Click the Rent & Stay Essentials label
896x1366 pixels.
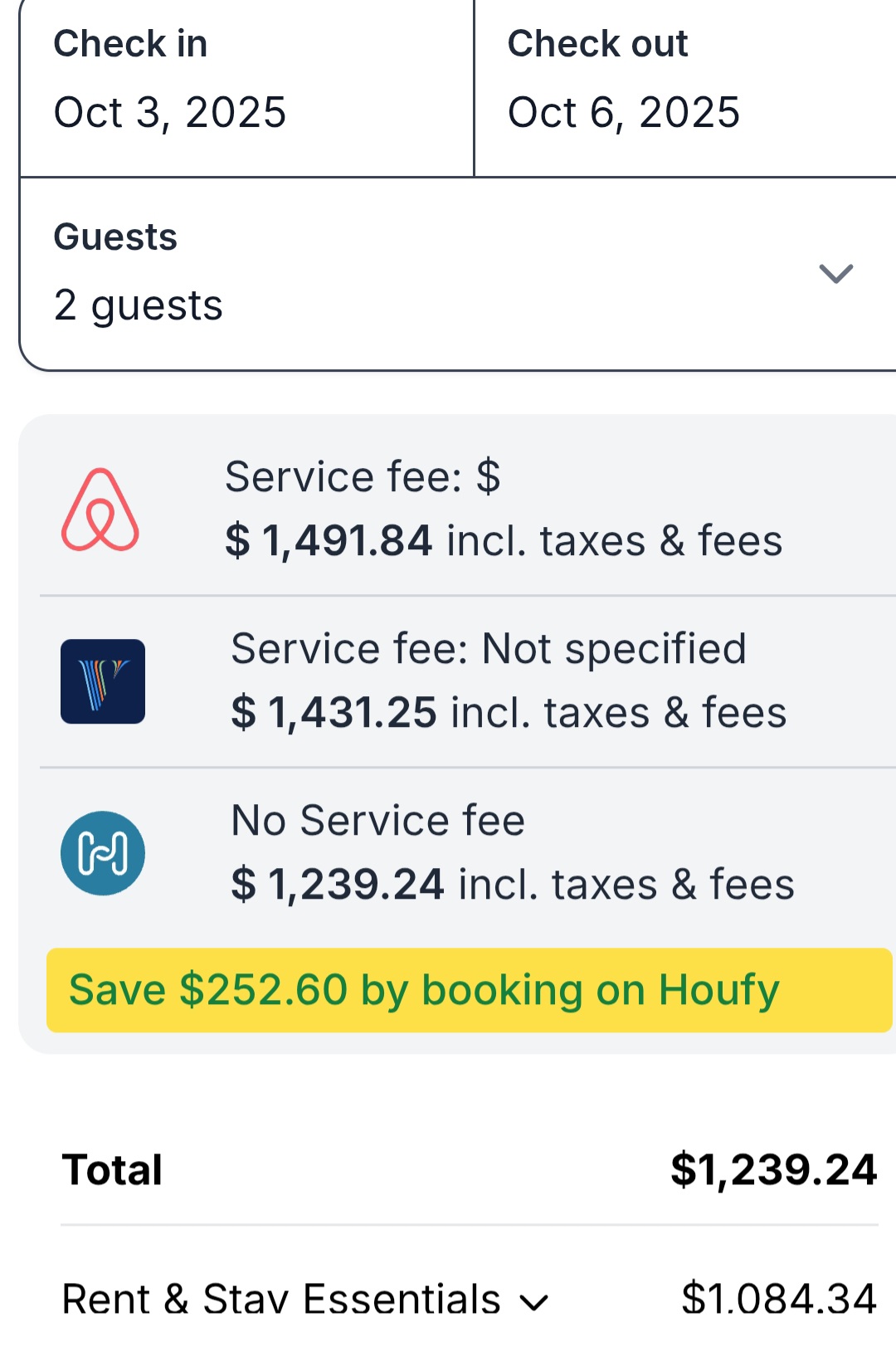tap(281, 1300)
